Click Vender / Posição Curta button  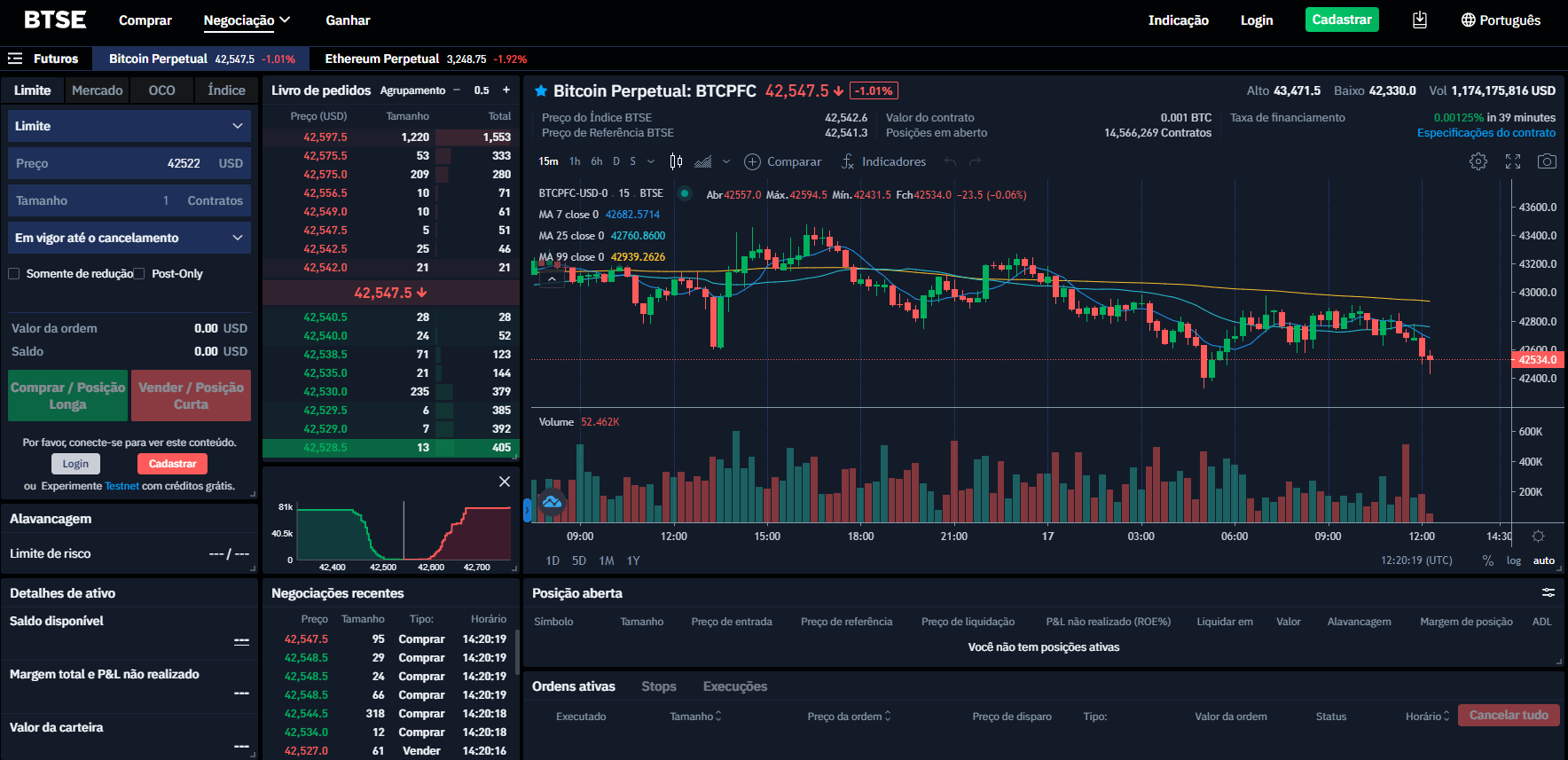(191, 396)
